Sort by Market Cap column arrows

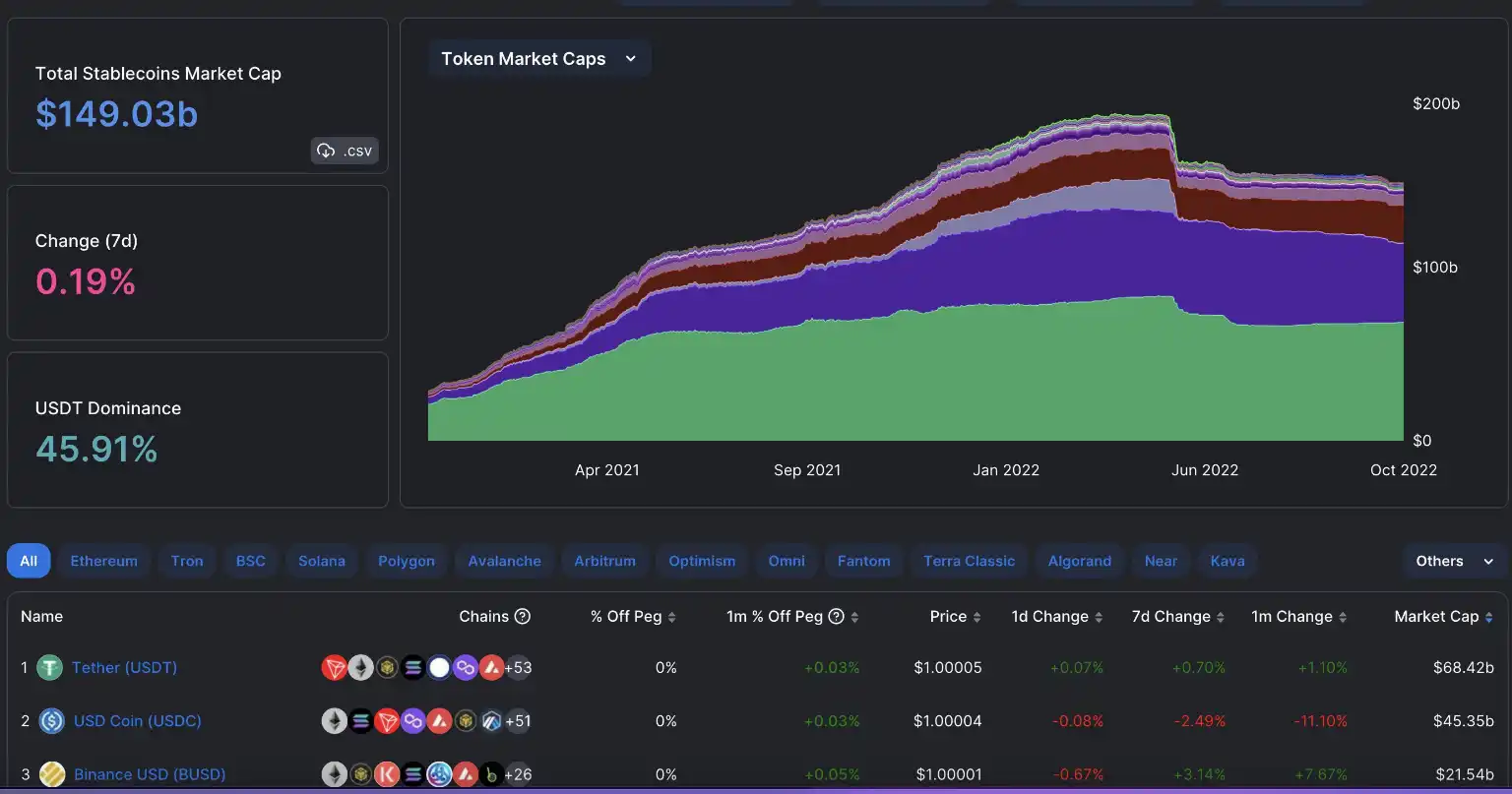pos(1488,617)
